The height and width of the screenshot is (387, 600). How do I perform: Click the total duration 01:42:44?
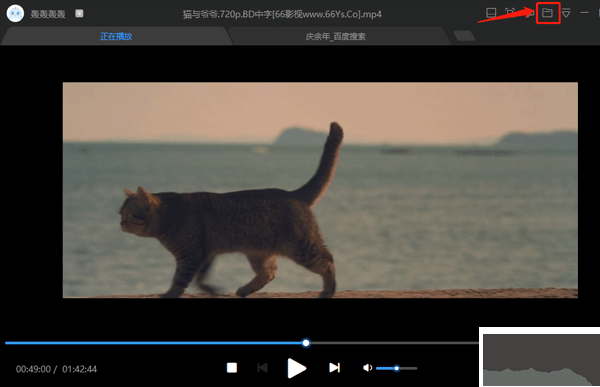coord(80,369)
